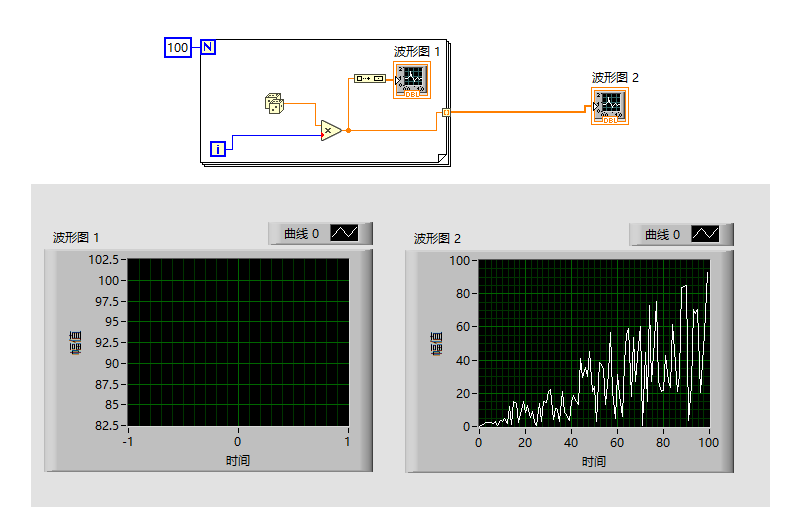This screenshot has width=788, height=532.
Task: Click plot line style swatch of 波形图 2 legend
Action: (705, 234)
